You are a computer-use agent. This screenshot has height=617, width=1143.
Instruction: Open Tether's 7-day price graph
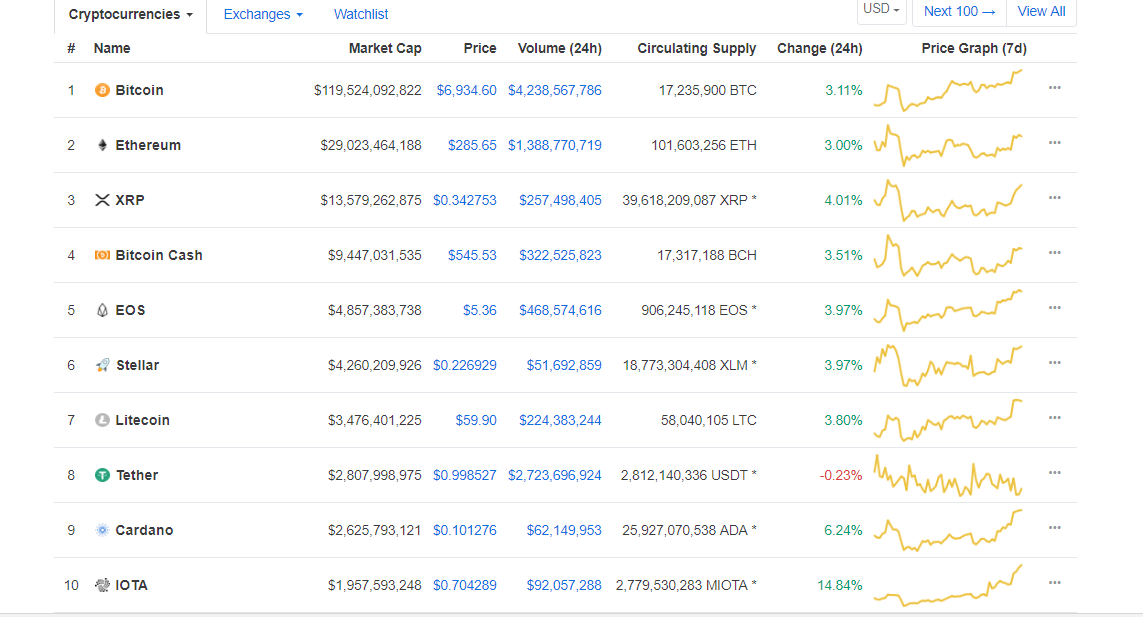click(x=948, y=476)
